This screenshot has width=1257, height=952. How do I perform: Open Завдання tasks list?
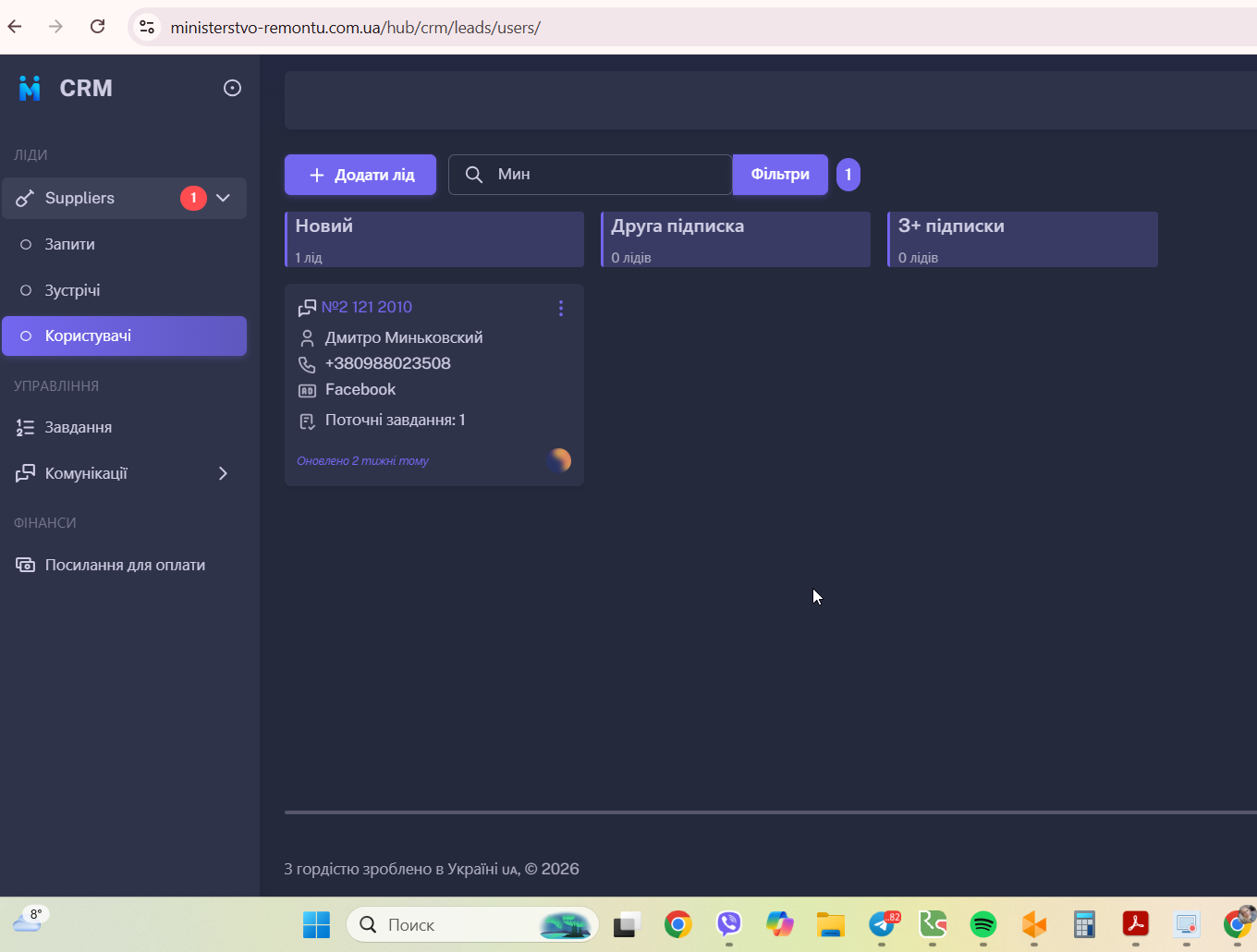[x=124, y=427]
